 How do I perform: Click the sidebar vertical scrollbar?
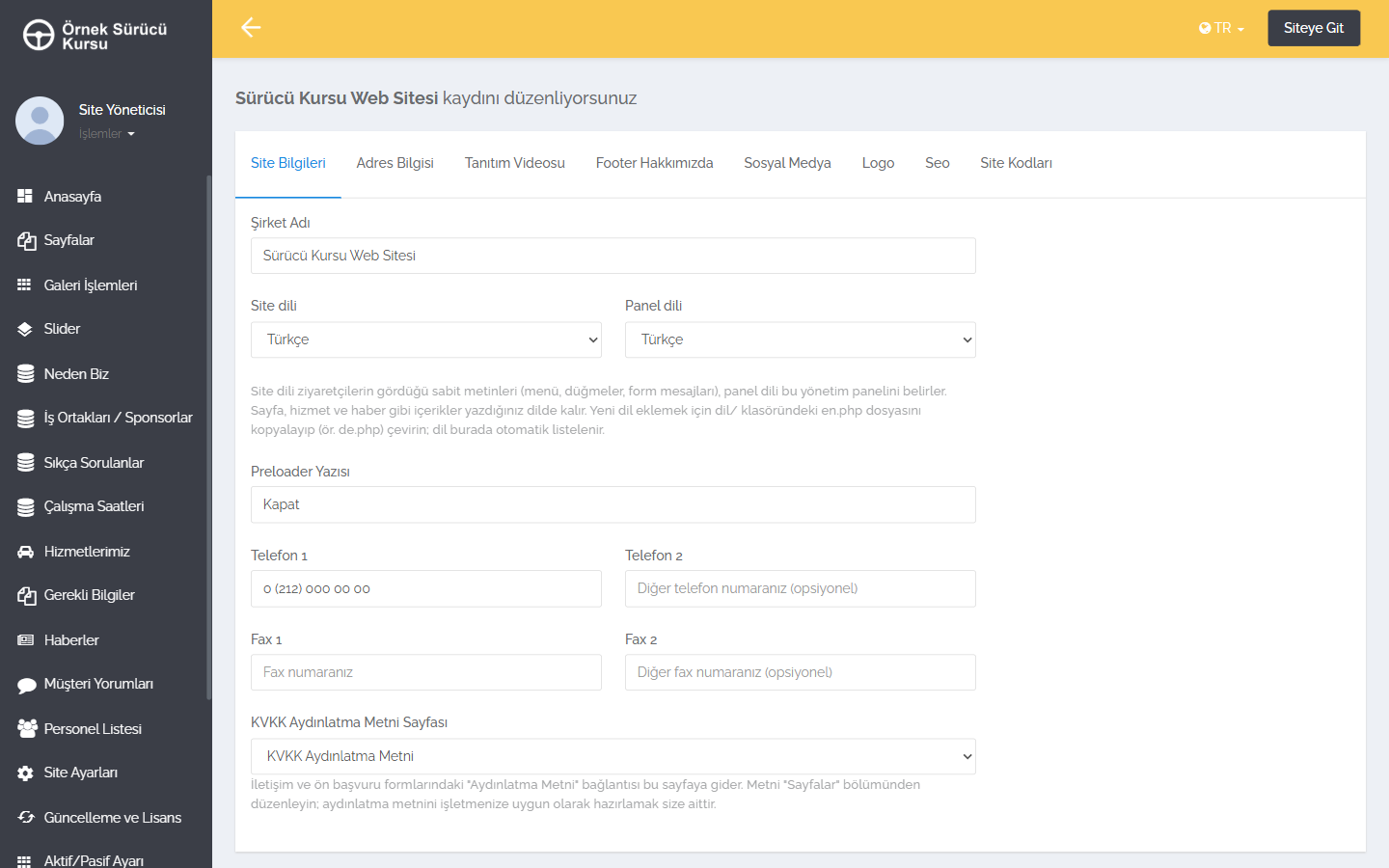(x=208, y=438)
